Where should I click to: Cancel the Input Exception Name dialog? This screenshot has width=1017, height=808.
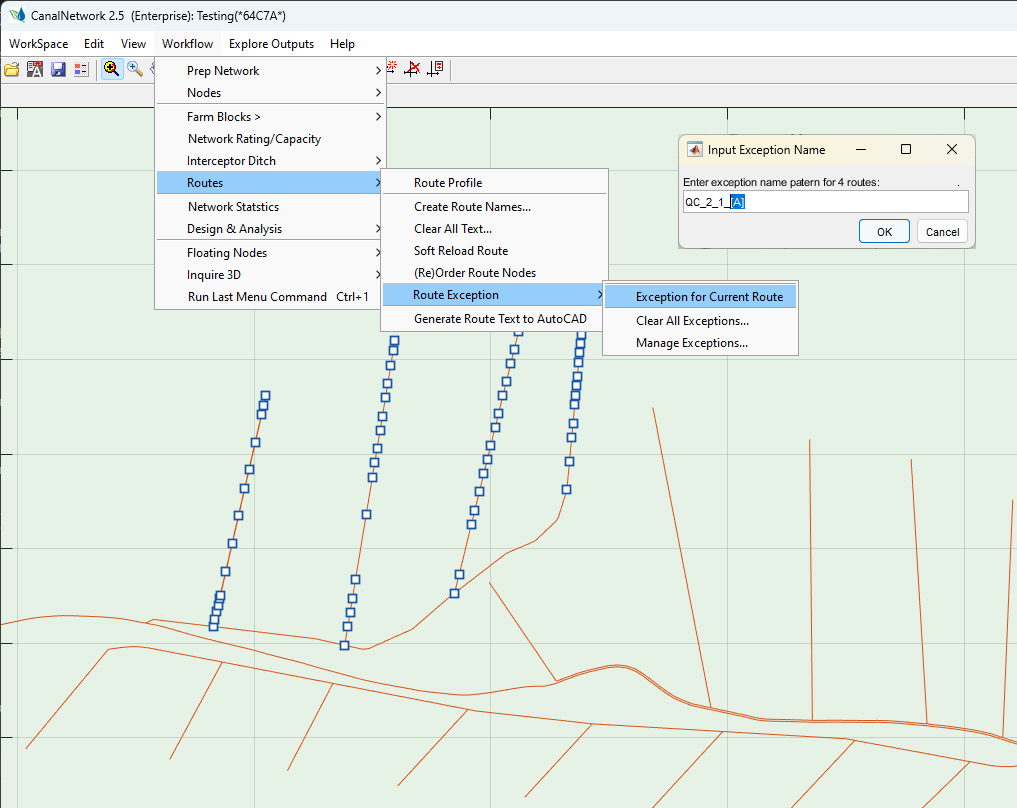(x=942, y=232)
